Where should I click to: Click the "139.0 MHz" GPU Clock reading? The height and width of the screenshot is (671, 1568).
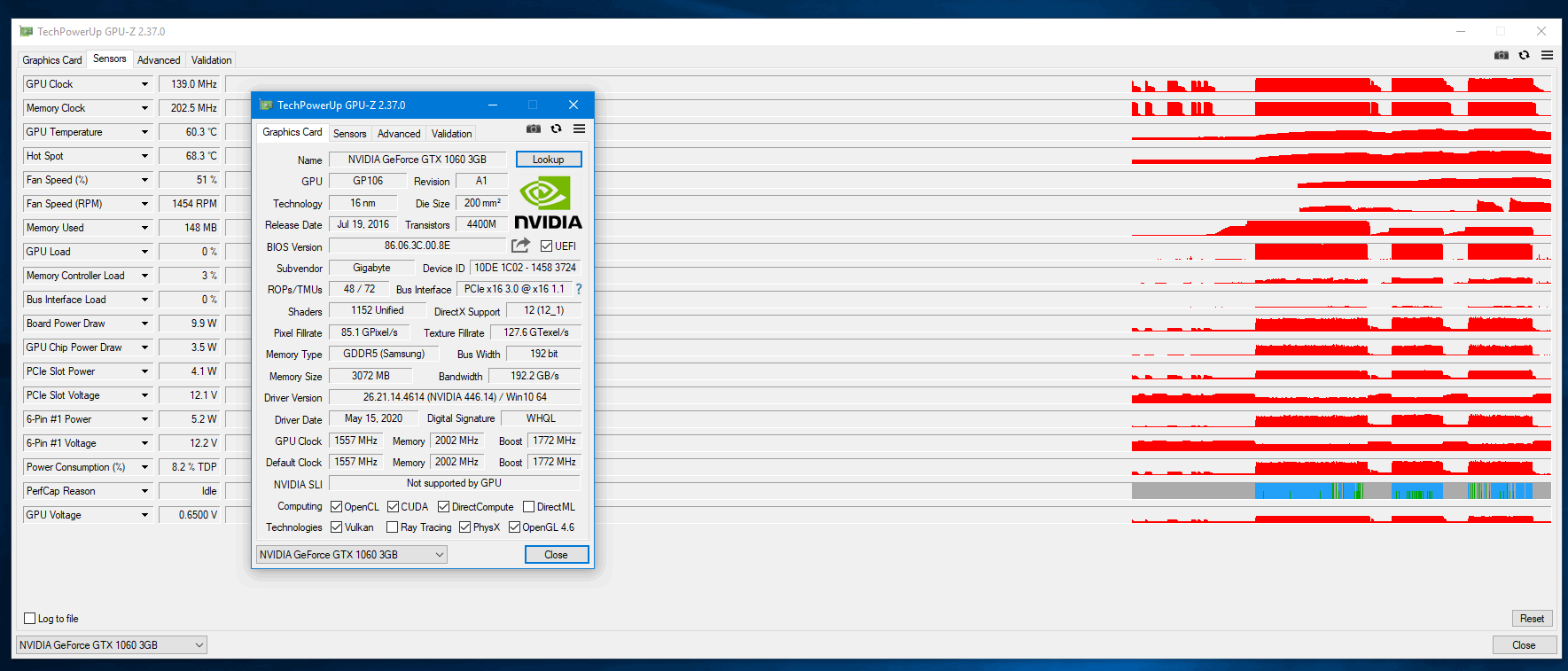point(190,84)
